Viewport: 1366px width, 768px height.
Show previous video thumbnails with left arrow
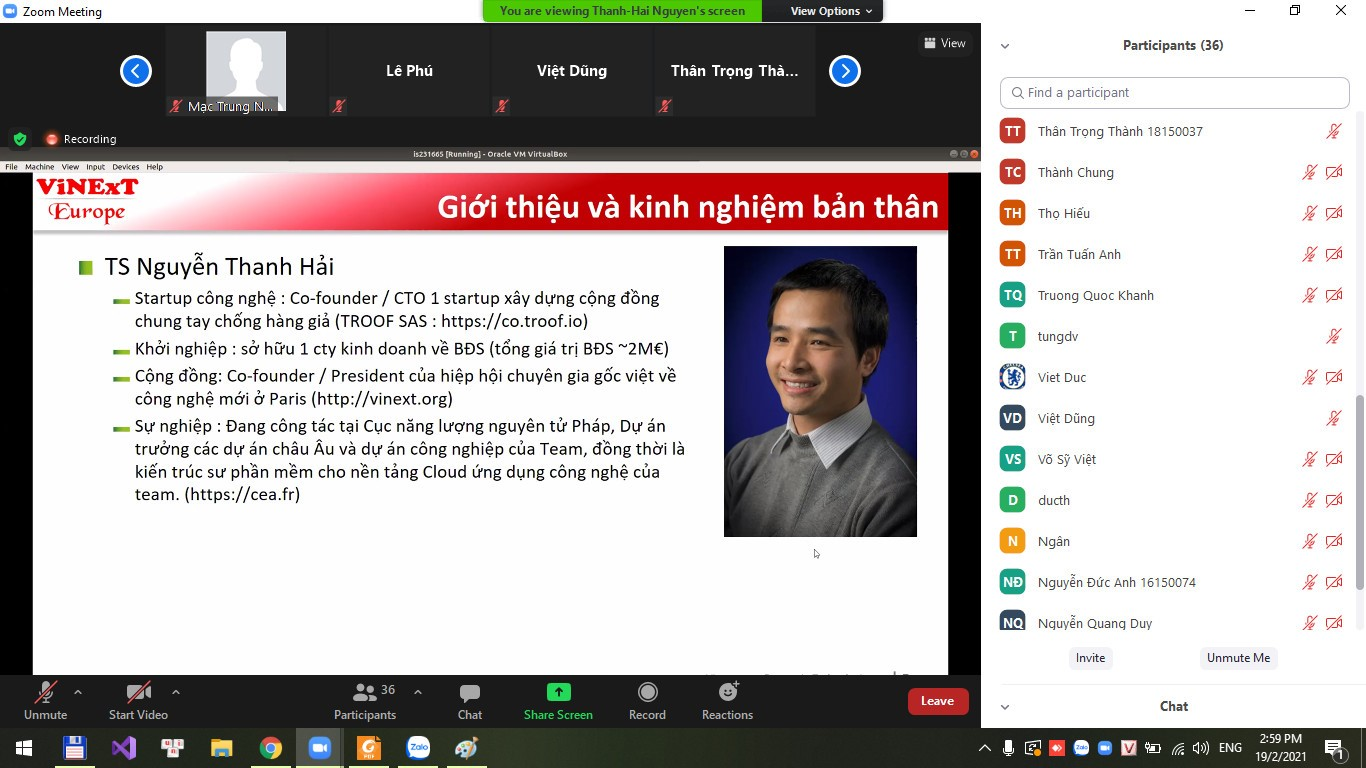[136, 71]
